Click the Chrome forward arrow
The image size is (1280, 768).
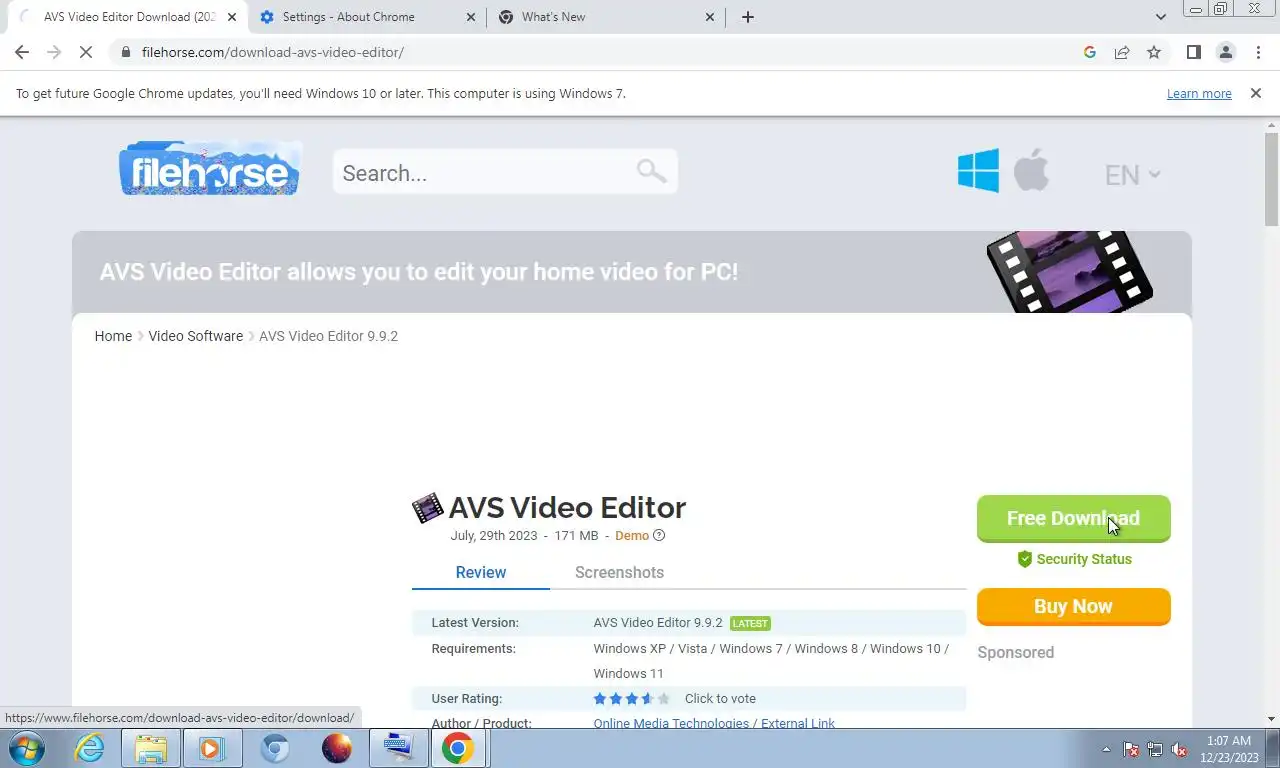pos(54,52)
